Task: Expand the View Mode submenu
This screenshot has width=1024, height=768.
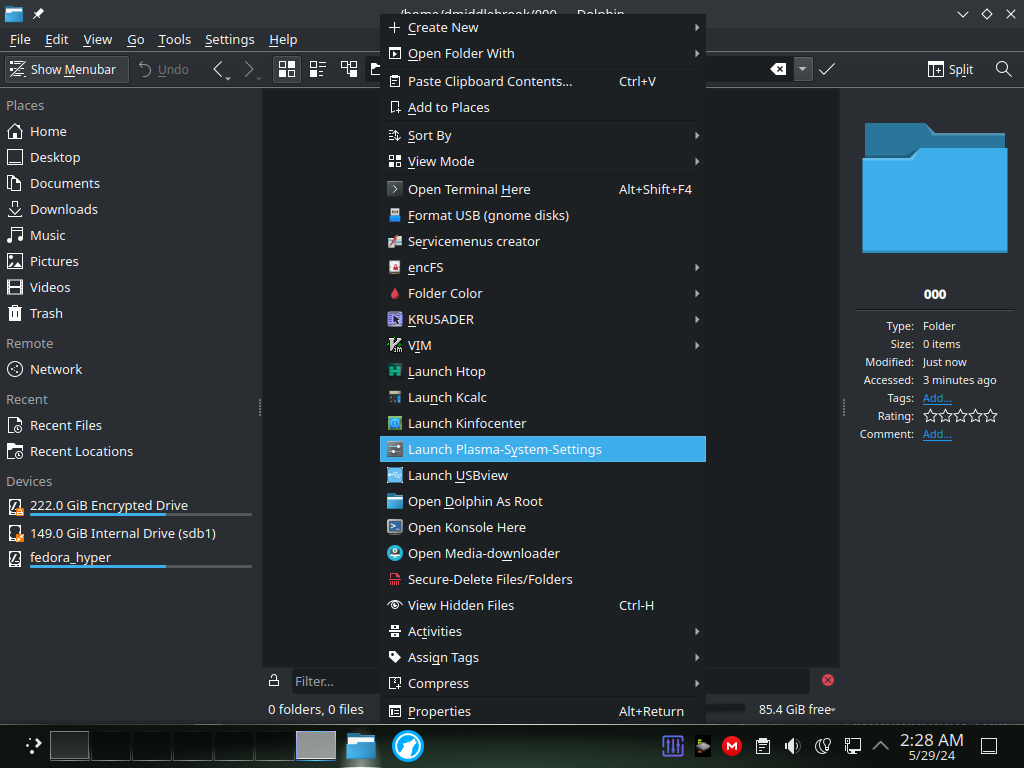Action: point(543,161)
